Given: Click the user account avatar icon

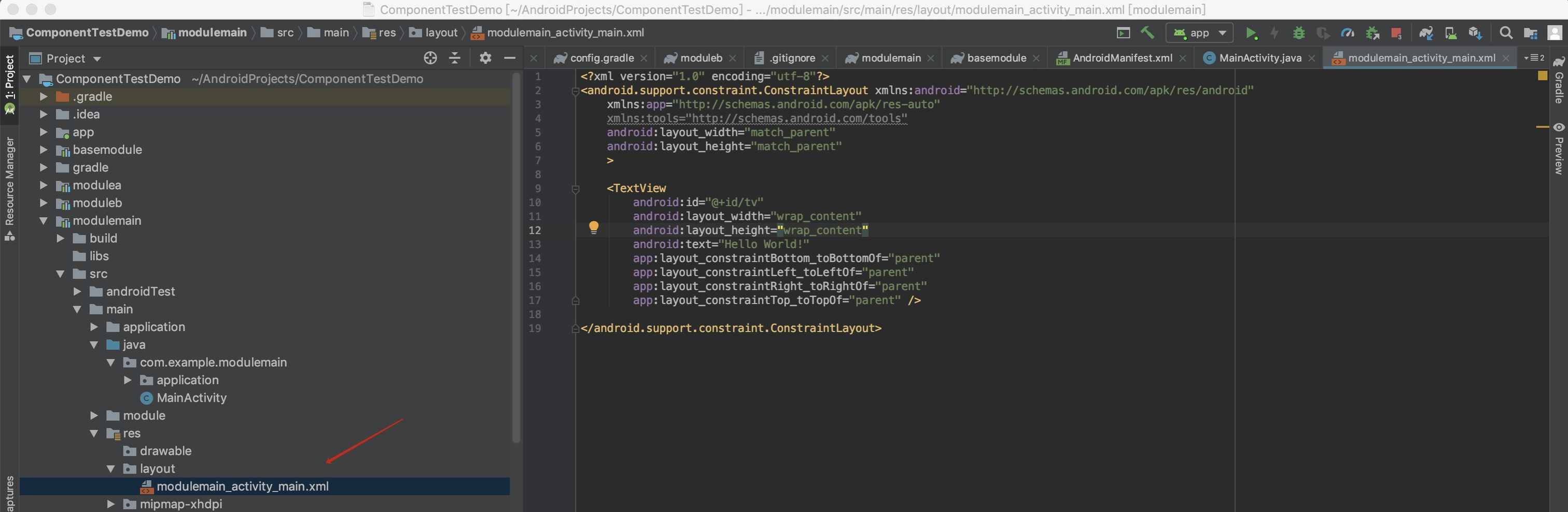Looking at the screenshot, I should pos(1555,33).
